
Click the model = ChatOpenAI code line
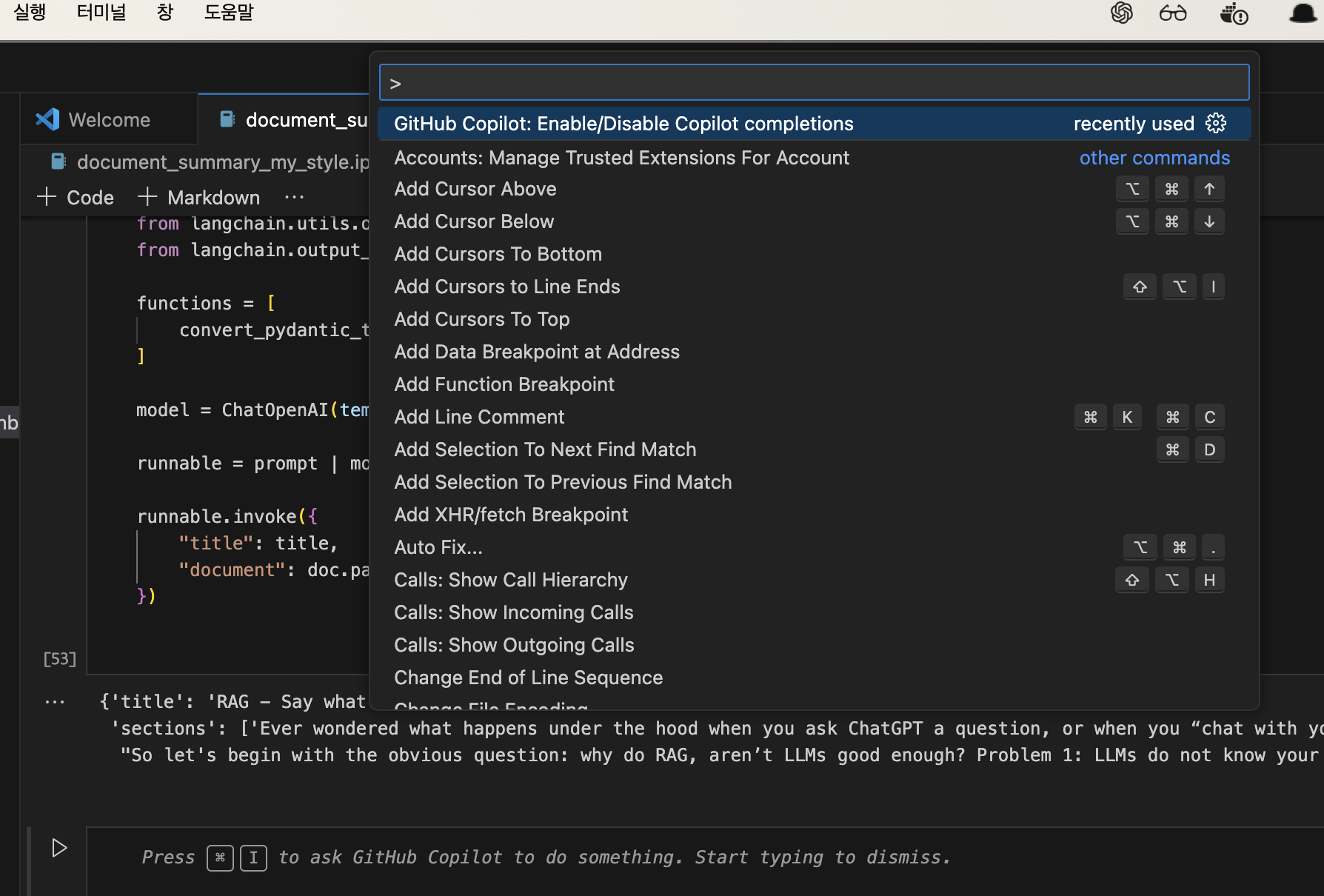click(x=253, y=409)
